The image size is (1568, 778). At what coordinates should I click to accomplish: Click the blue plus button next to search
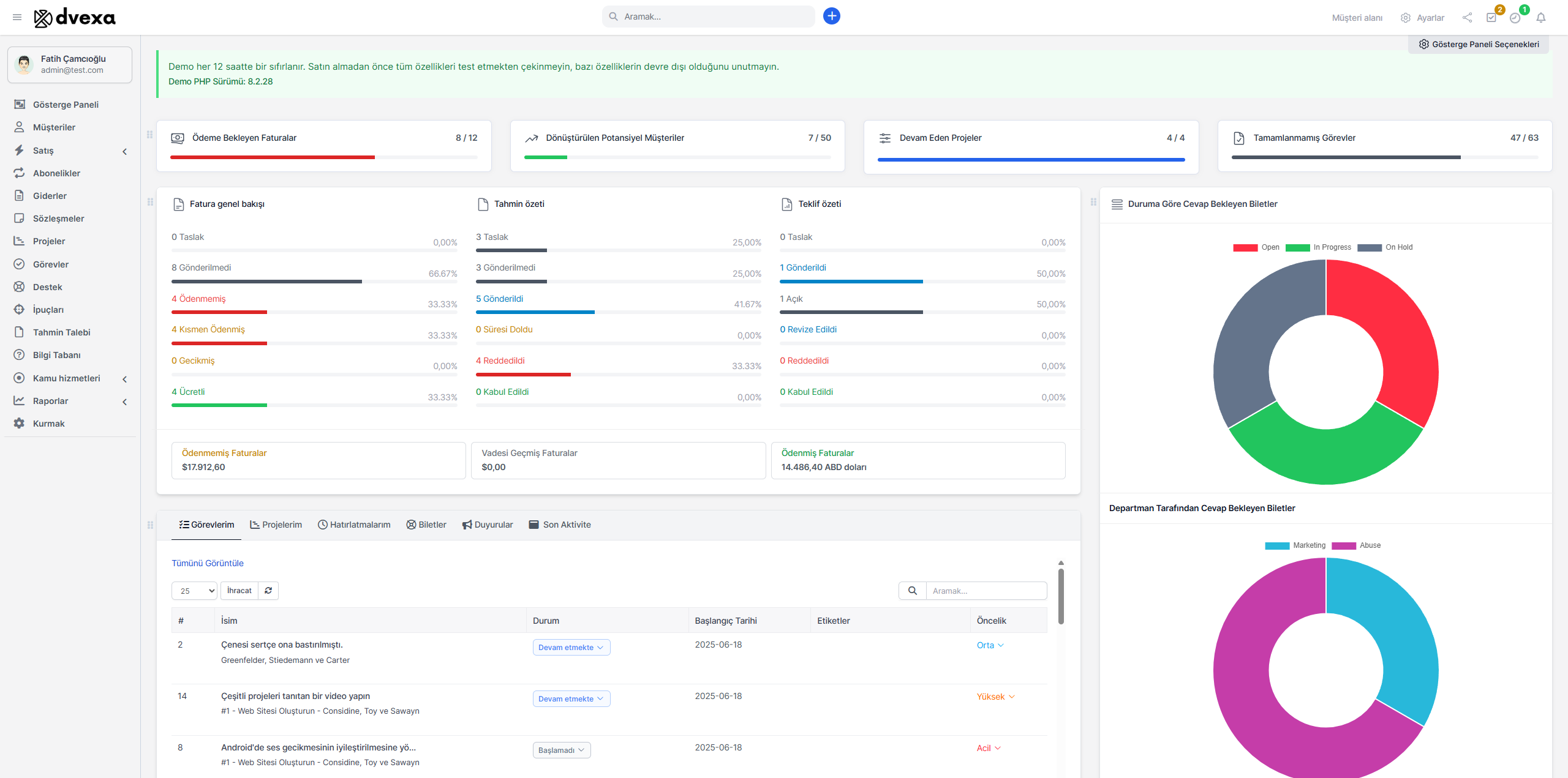pyautogui.click(x=832, y=16)
